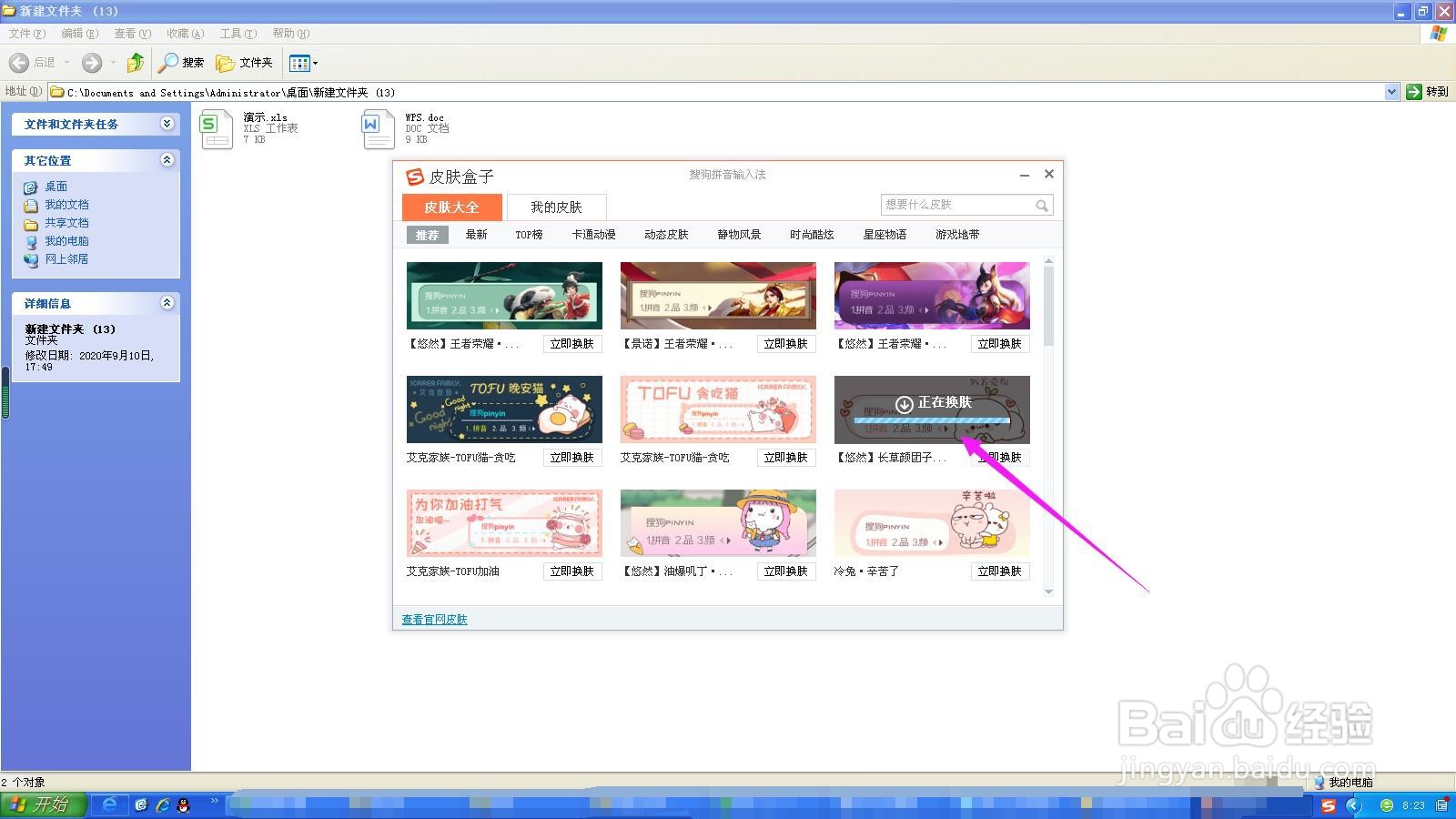Go up one folder level icon
This screenshot has height=819, width=1456.
pyautogui.click(x=135, y=62)
